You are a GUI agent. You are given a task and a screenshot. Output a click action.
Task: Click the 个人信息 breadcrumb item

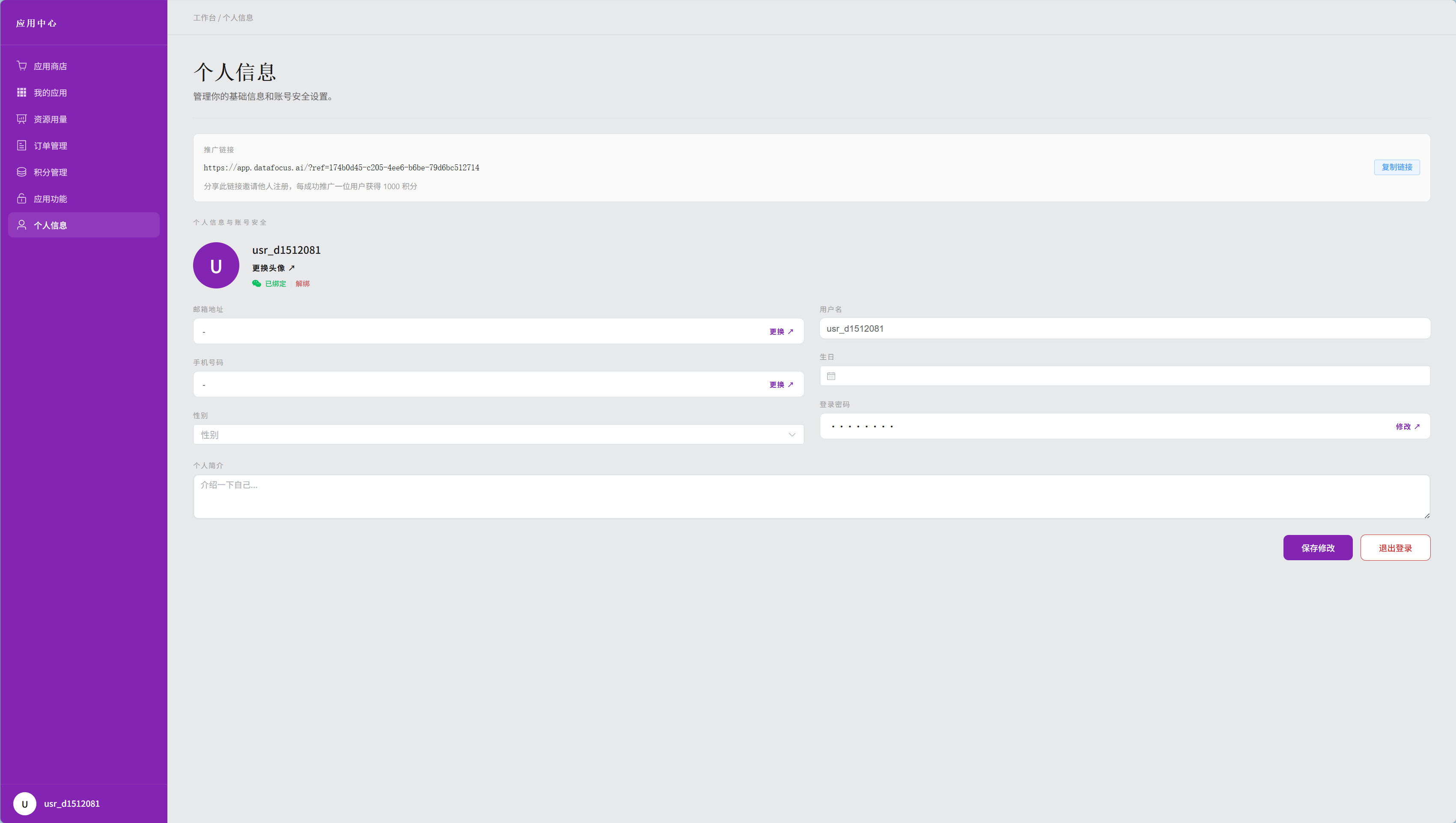[x=238, y=18]
